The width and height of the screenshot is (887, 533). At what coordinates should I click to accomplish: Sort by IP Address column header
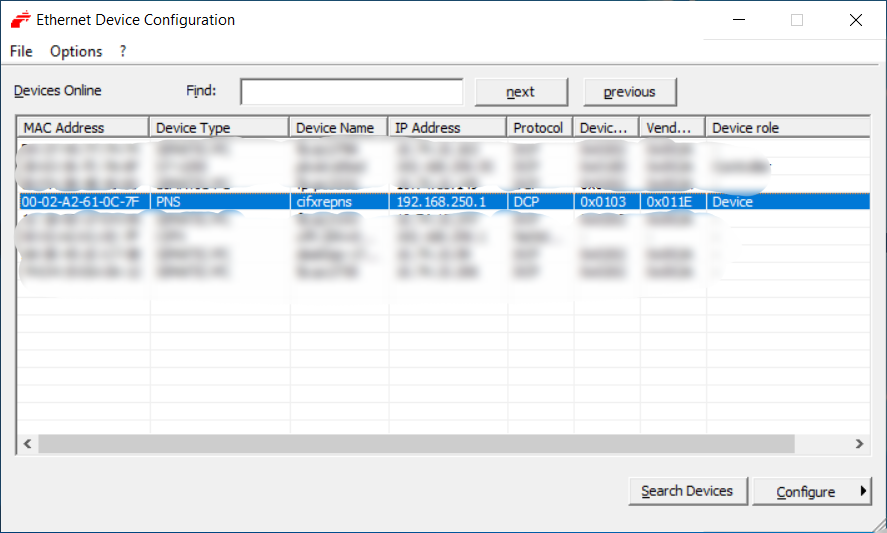click(x=446, y=128)
